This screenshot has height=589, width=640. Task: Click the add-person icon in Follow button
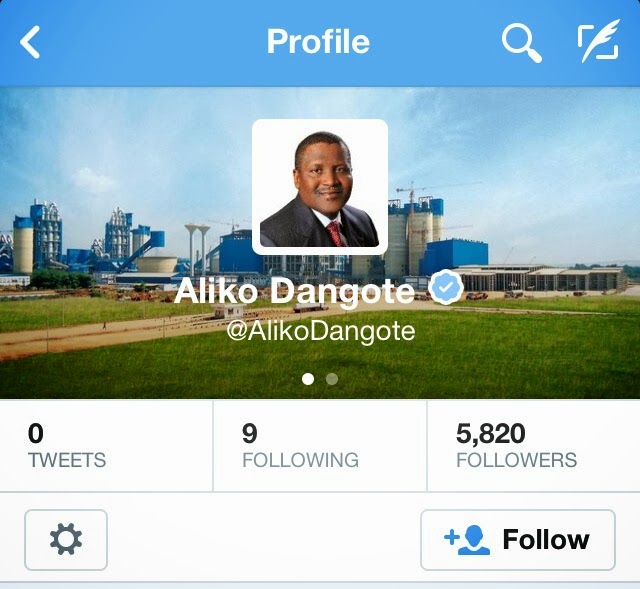tap(467, 540)
